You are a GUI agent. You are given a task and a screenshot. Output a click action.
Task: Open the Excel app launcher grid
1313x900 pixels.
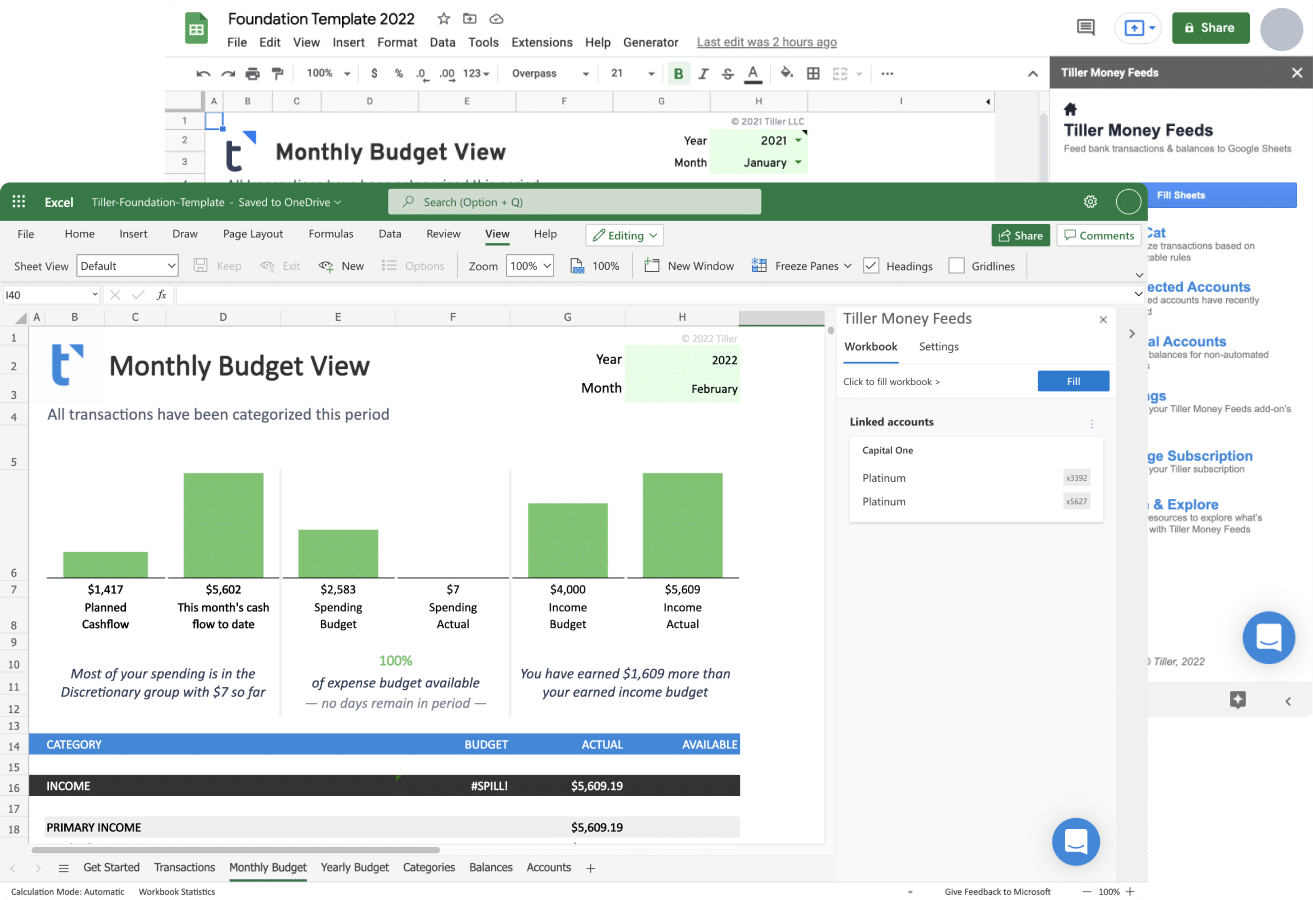pos(18,202)
